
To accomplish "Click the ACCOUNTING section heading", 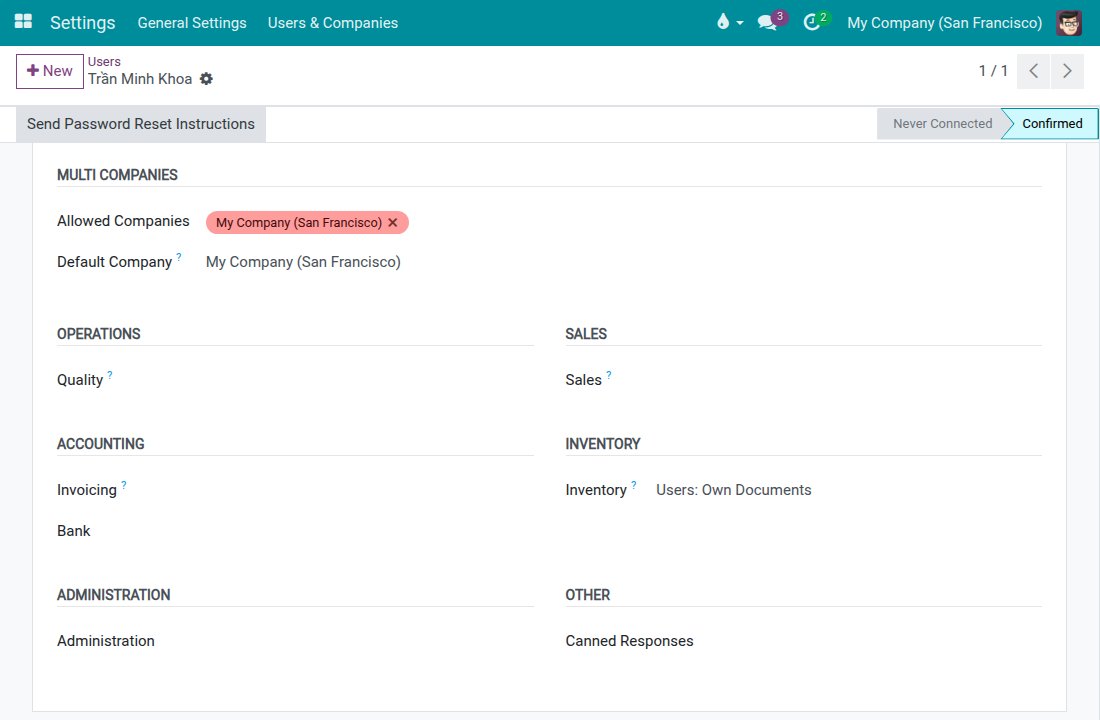I will [x=101, y=444].
